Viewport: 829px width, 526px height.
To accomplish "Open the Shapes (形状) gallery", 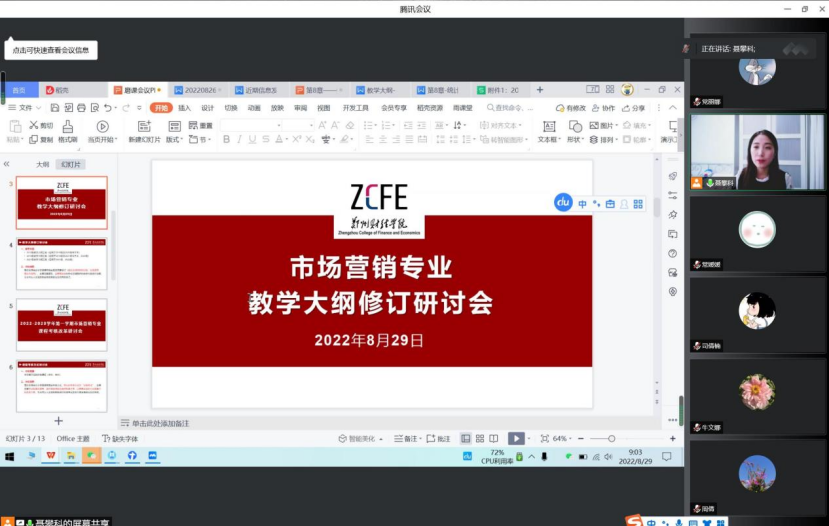I will click(x=575, y=132).
